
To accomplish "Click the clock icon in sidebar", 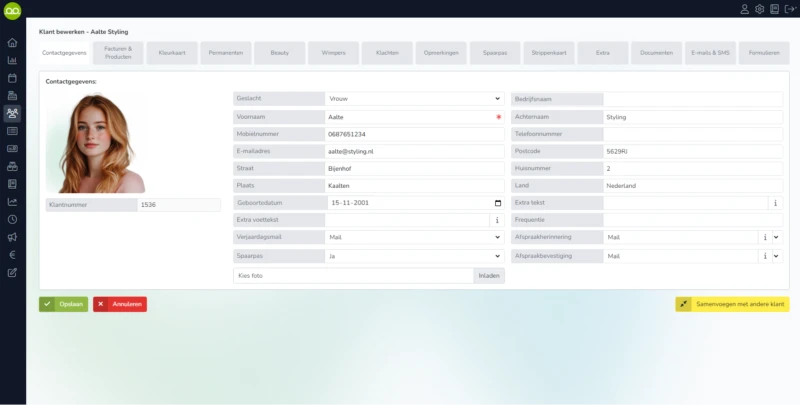I will (12, 219).
